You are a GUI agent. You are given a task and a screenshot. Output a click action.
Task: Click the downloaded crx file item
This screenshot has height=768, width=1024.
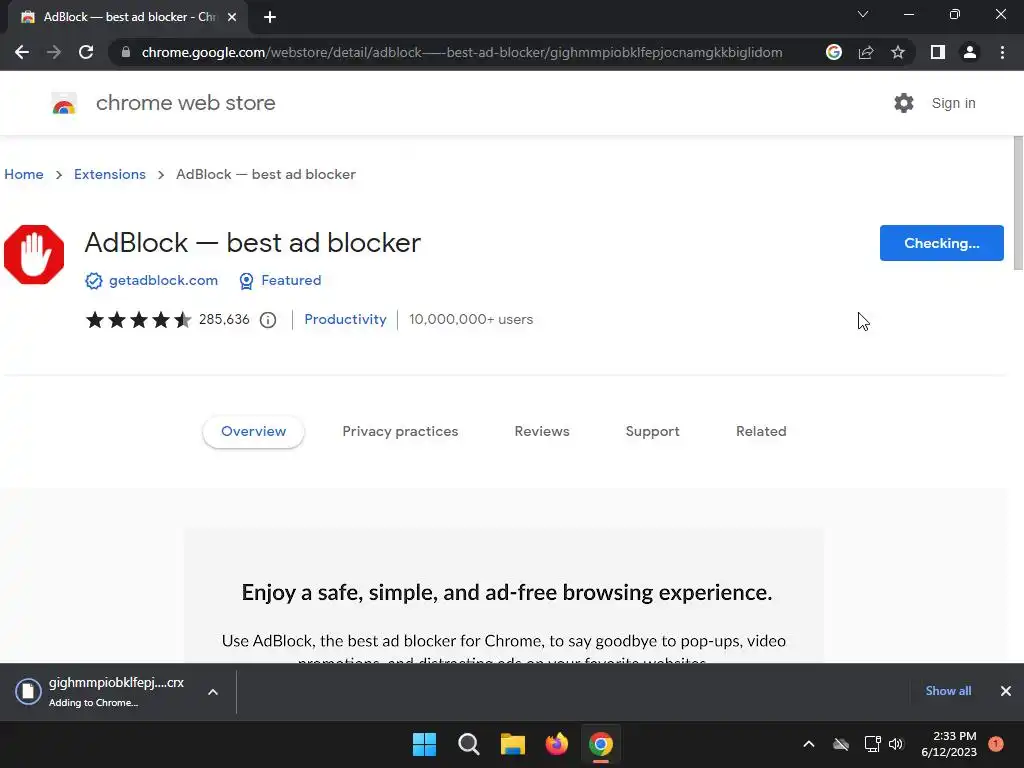[100, 692]
